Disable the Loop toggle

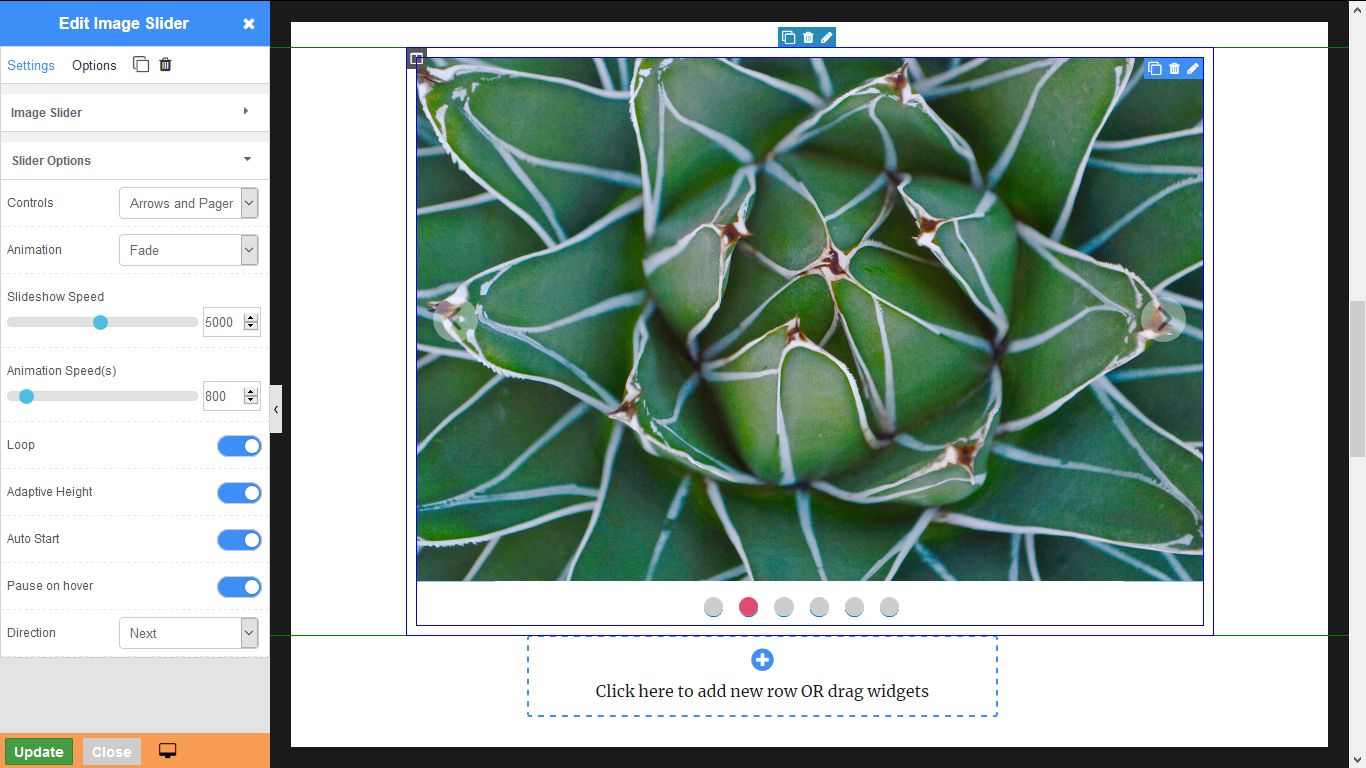(x=239, y=446)
